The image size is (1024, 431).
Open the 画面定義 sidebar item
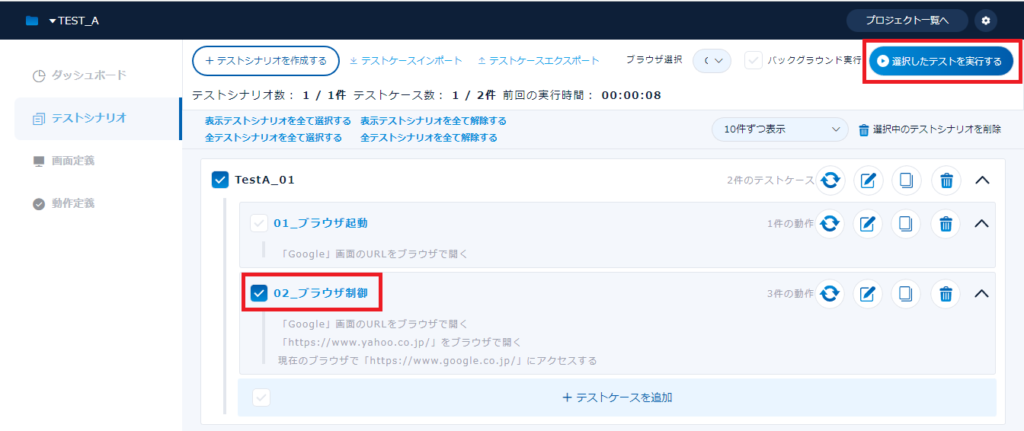click(64, 161)
